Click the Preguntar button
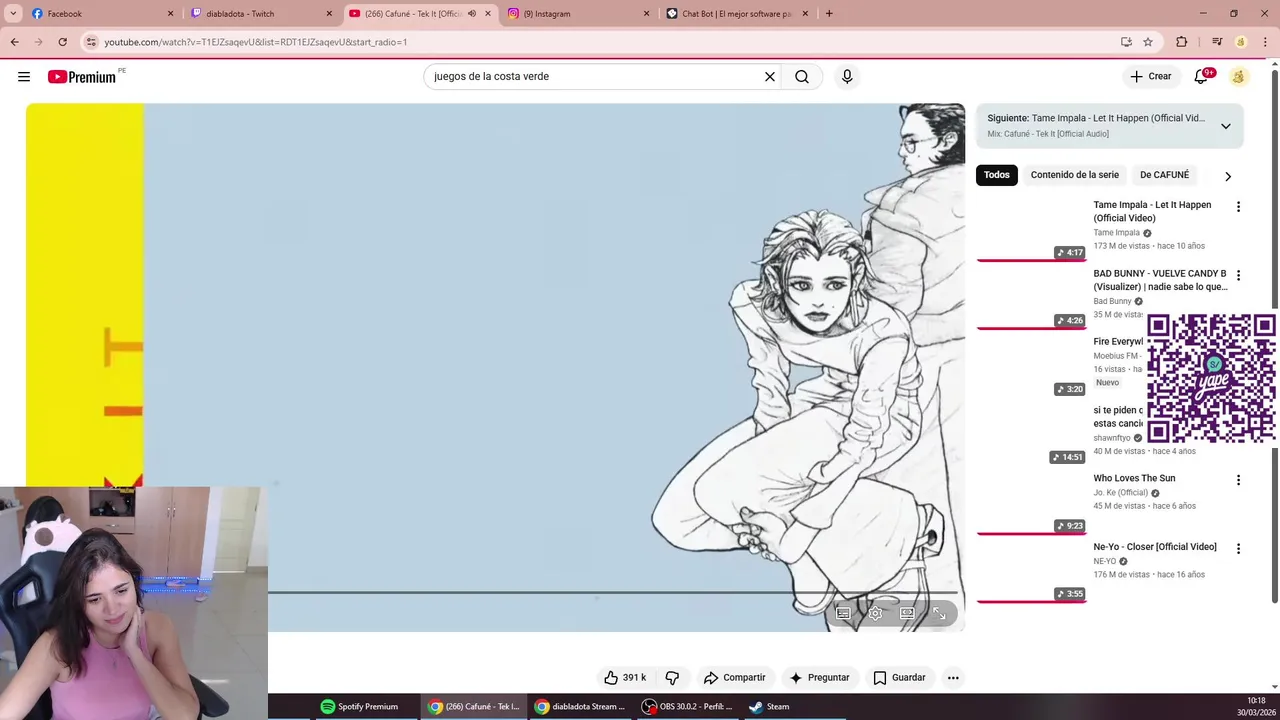Viewport: 1280px width, 720px height. point(819,678)
